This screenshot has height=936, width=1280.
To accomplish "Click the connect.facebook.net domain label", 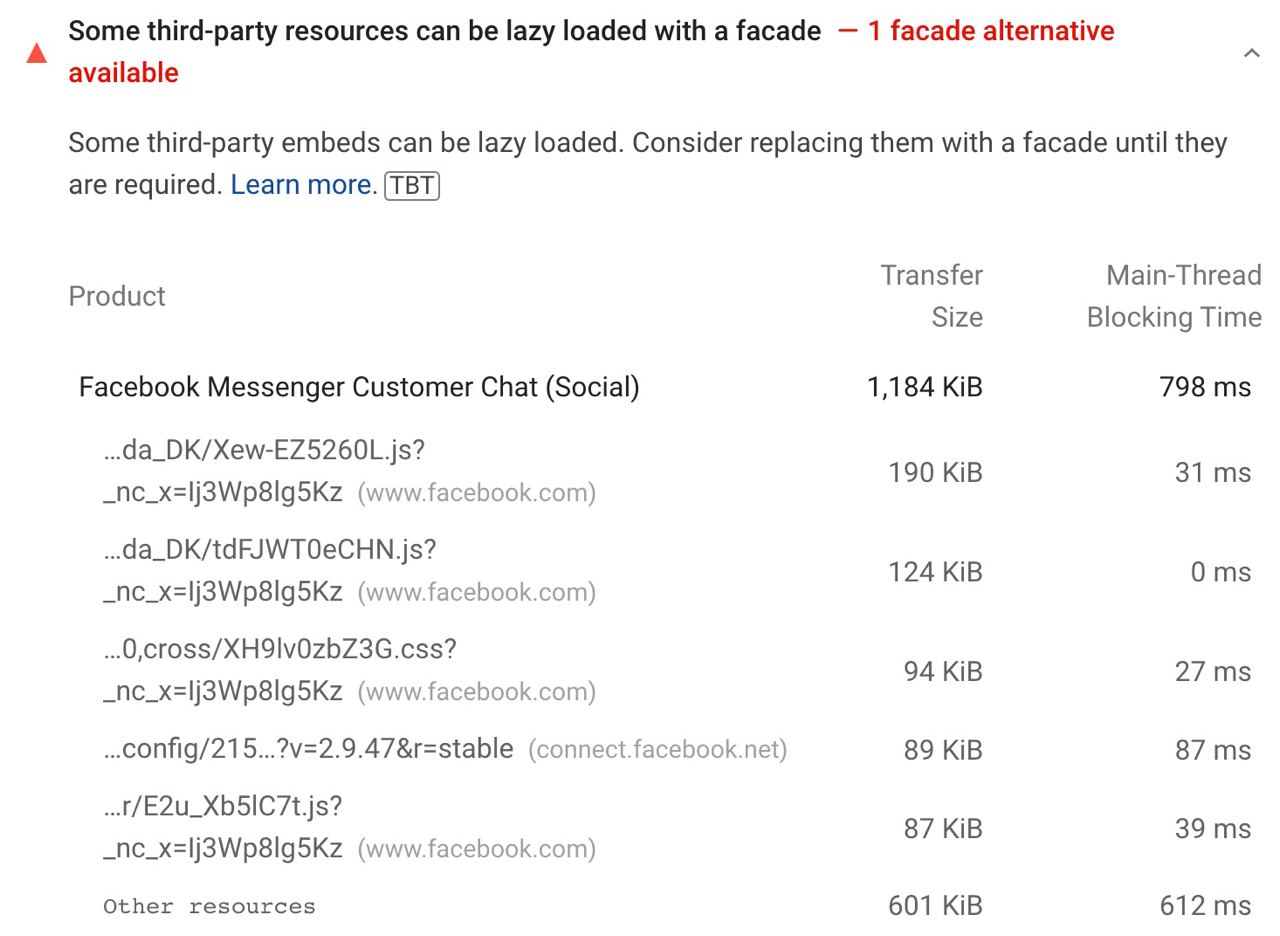I will tap(658, 750).
